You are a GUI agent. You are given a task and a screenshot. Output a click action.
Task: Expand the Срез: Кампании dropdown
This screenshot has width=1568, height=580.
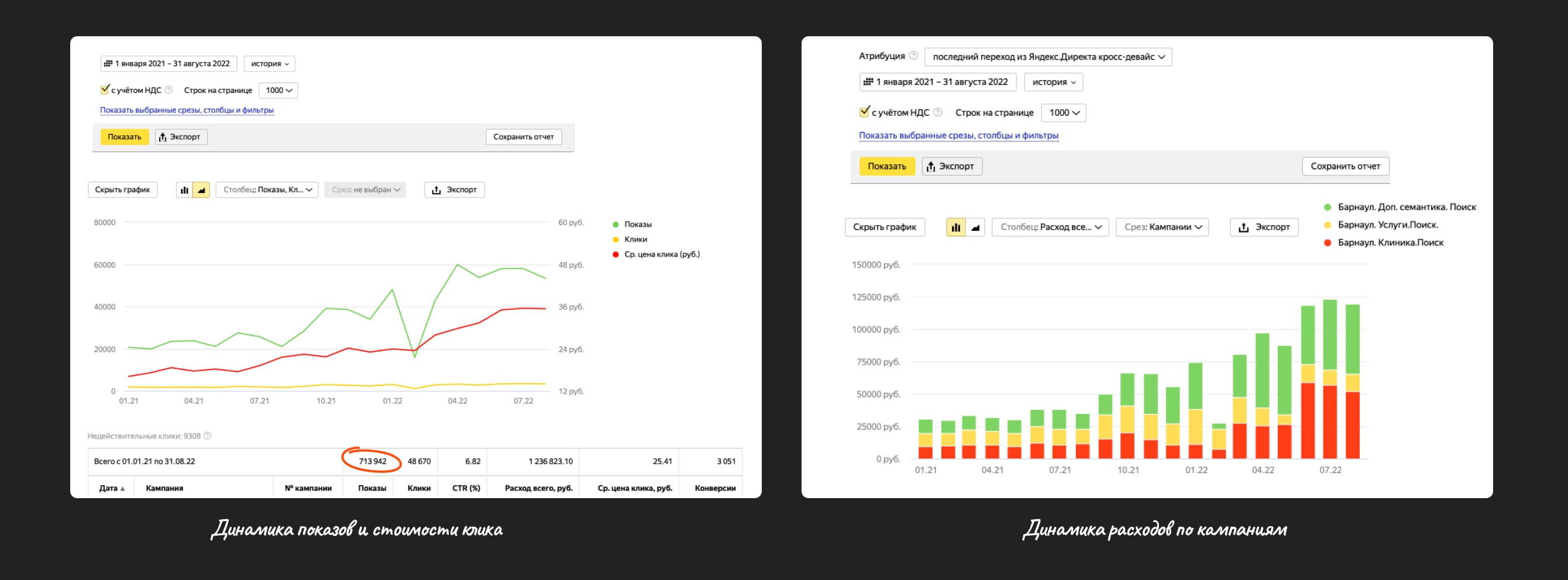(1162, 227)
